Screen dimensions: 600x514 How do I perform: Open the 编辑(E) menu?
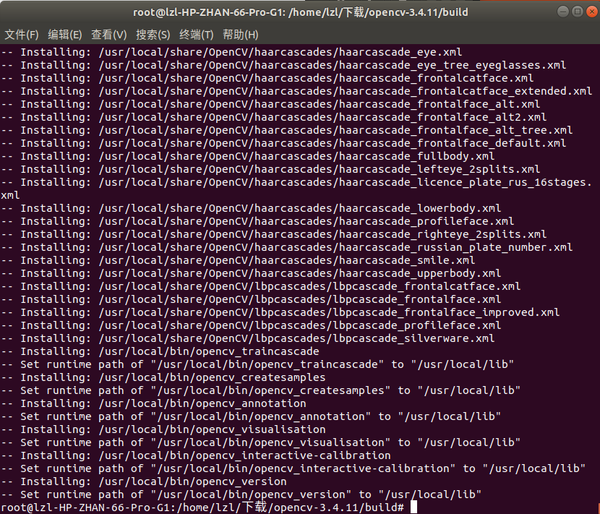click(x=65, y=35)
